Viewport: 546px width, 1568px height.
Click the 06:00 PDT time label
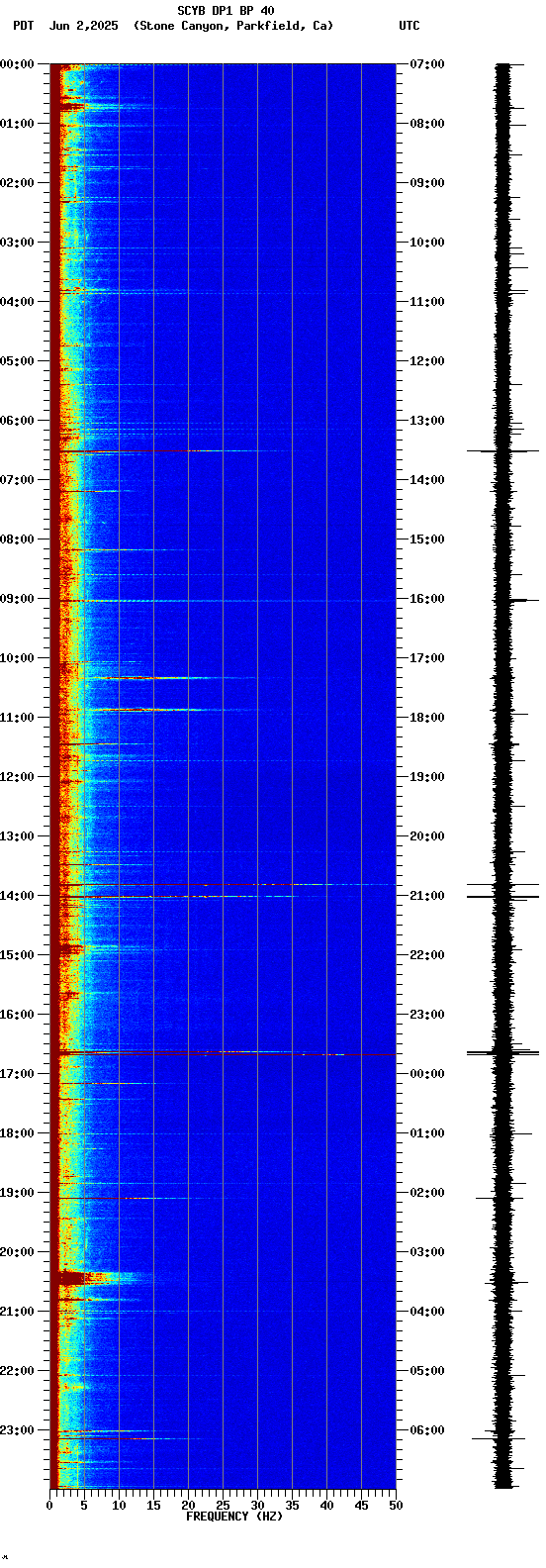pos(17,421)
